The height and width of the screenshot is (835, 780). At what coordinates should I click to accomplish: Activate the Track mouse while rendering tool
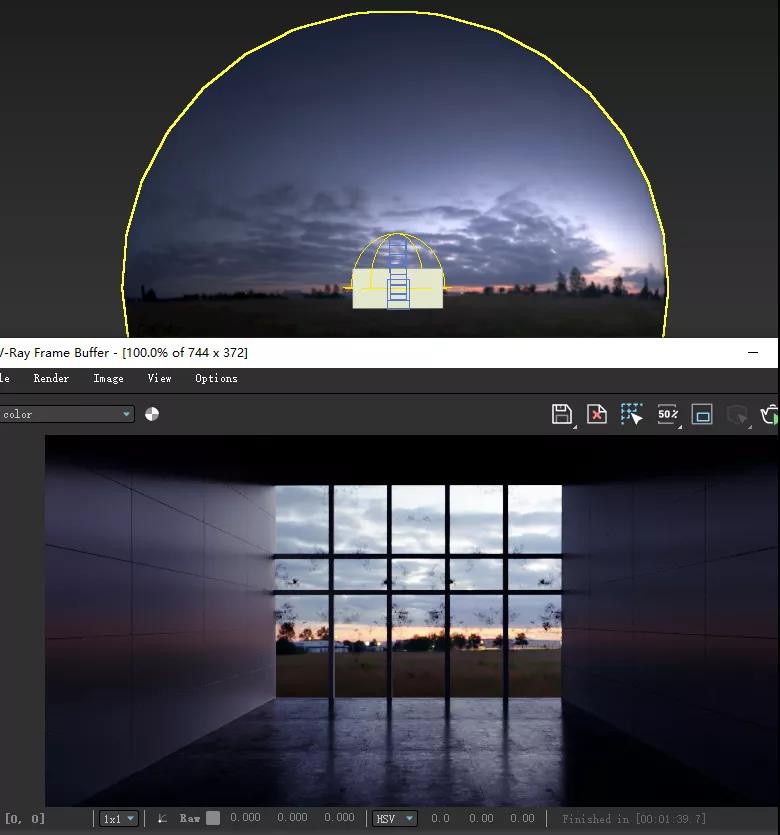coord(632,414)
